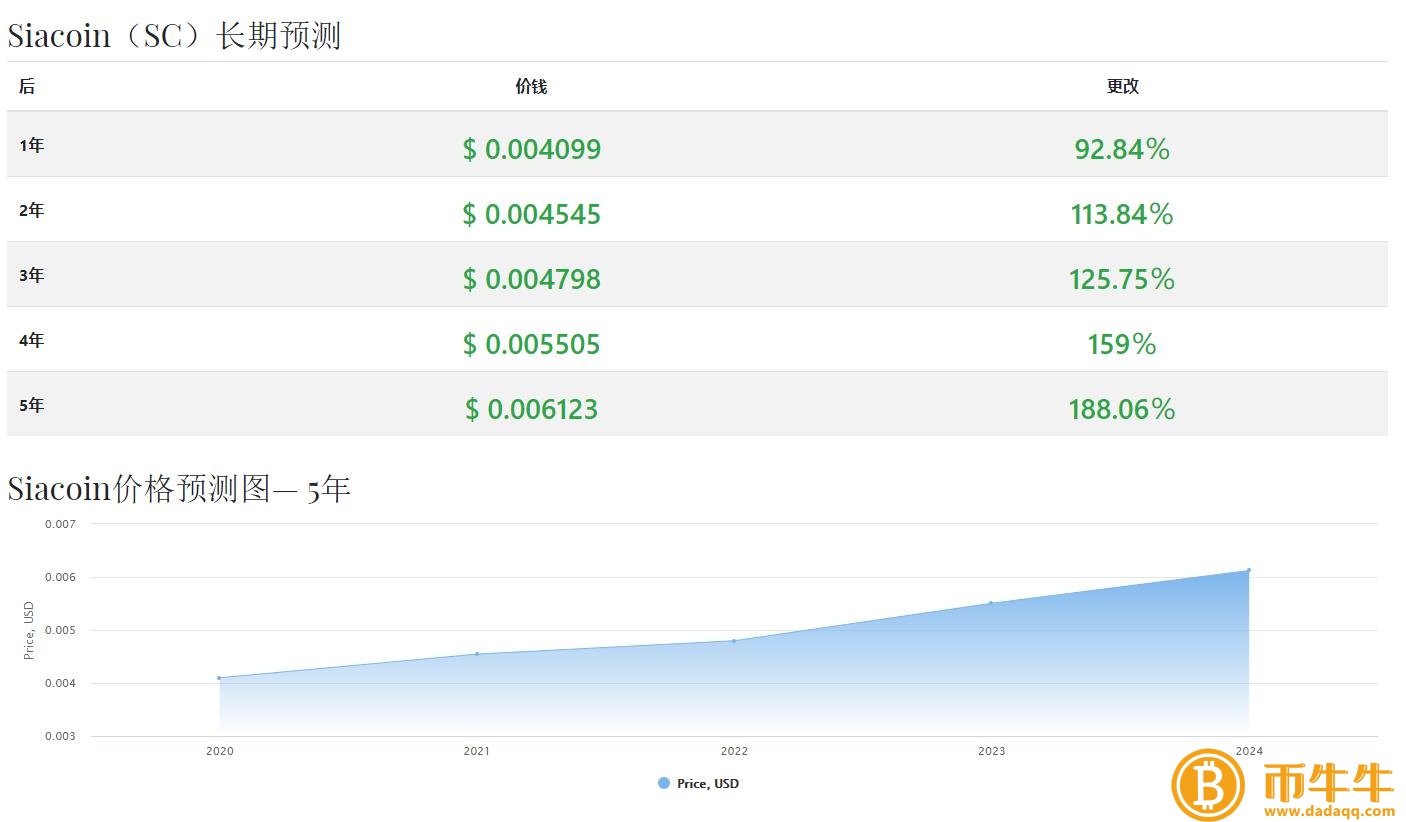The width and height of the screenshot is (1406, 822).
Task: Click the Price, USD y-axis label
Action: (x=30, y=628)
